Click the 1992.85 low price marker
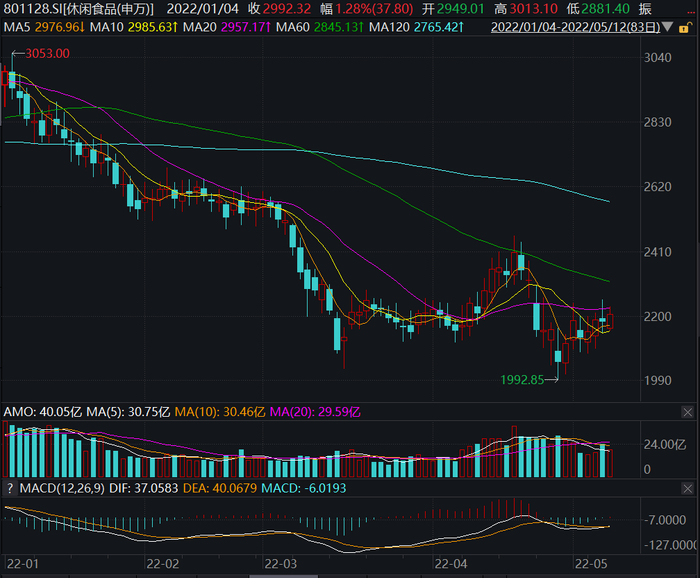 [x=522, y=380]
